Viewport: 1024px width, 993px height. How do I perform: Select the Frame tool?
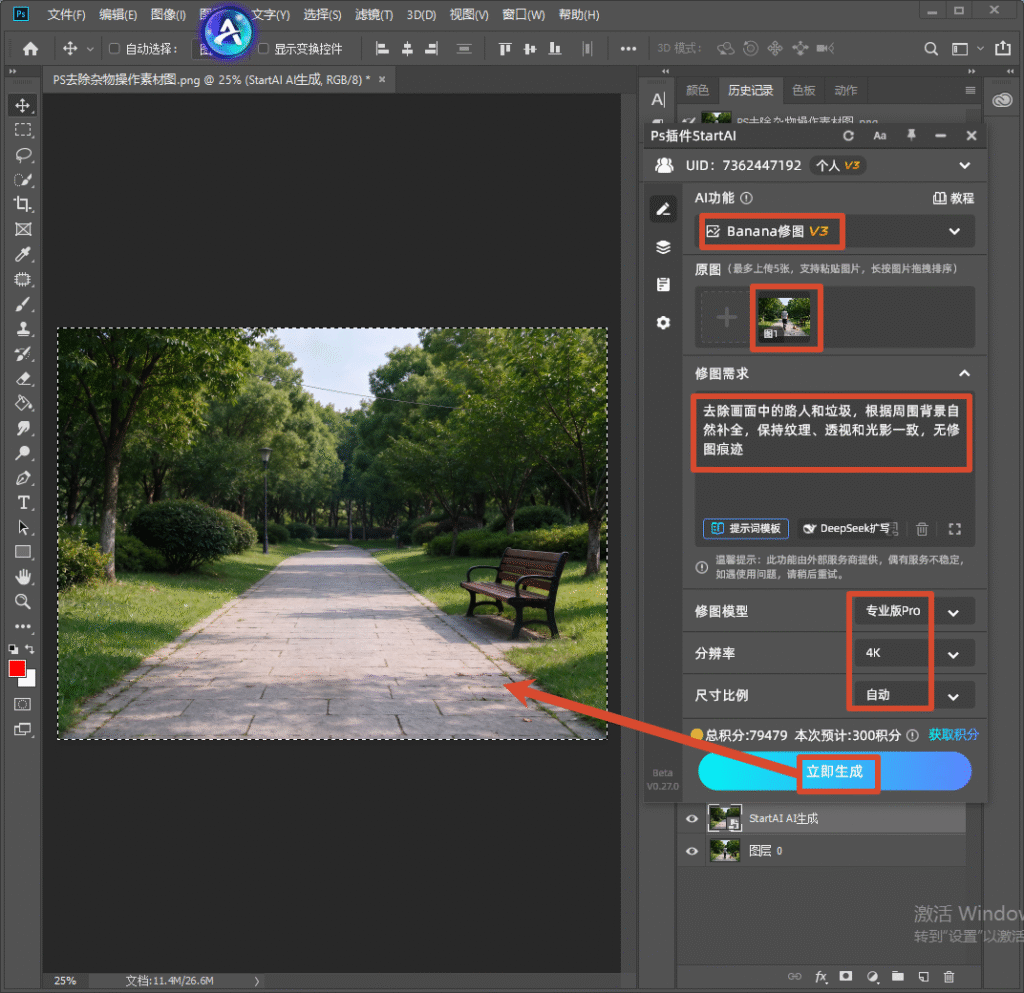click(x=23, y=229)
